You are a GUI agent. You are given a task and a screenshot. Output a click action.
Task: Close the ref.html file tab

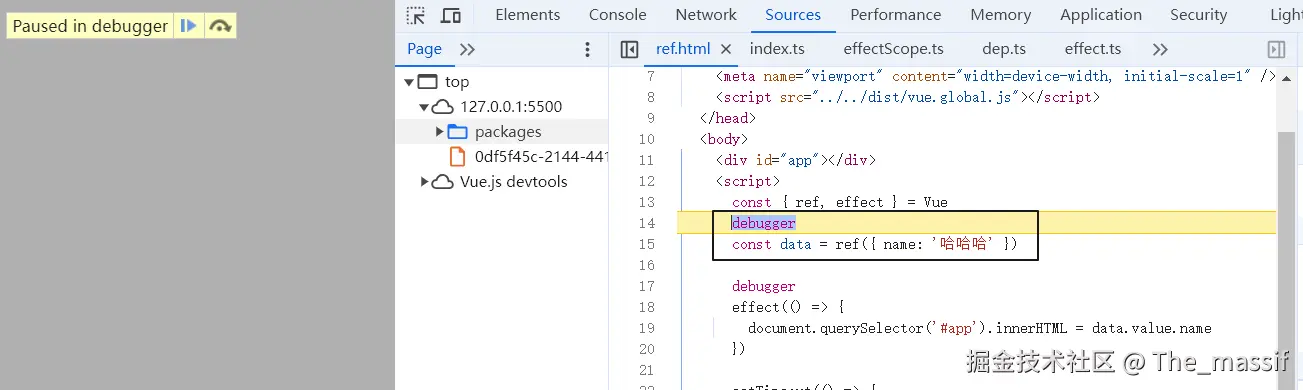tap(726, 49)
